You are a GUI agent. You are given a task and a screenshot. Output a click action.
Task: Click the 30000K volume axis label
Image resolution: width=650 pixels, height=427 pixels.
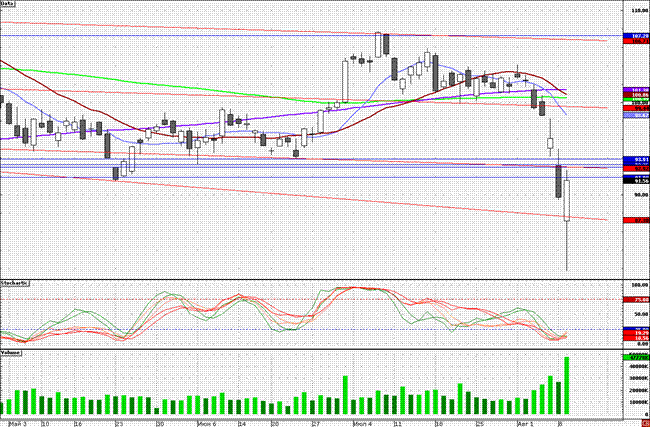tap(640, 378)
